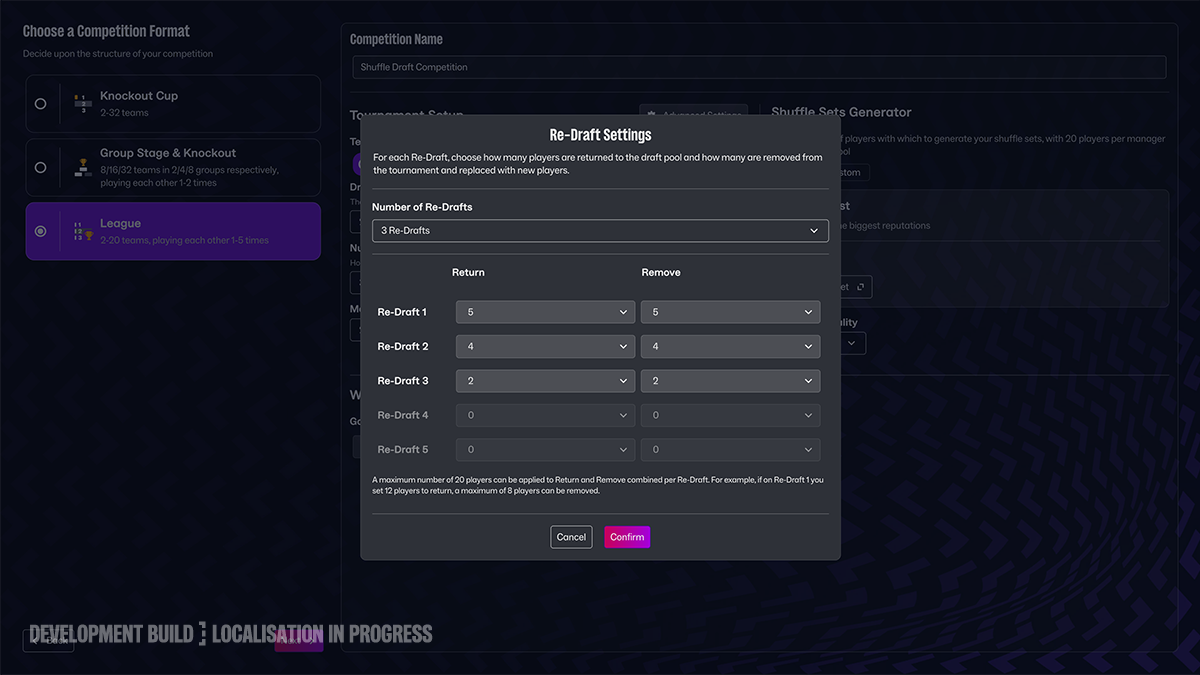This screenshot has width=1200, height=675.
Task: Click the Competition Name input field
Action: 759,67
